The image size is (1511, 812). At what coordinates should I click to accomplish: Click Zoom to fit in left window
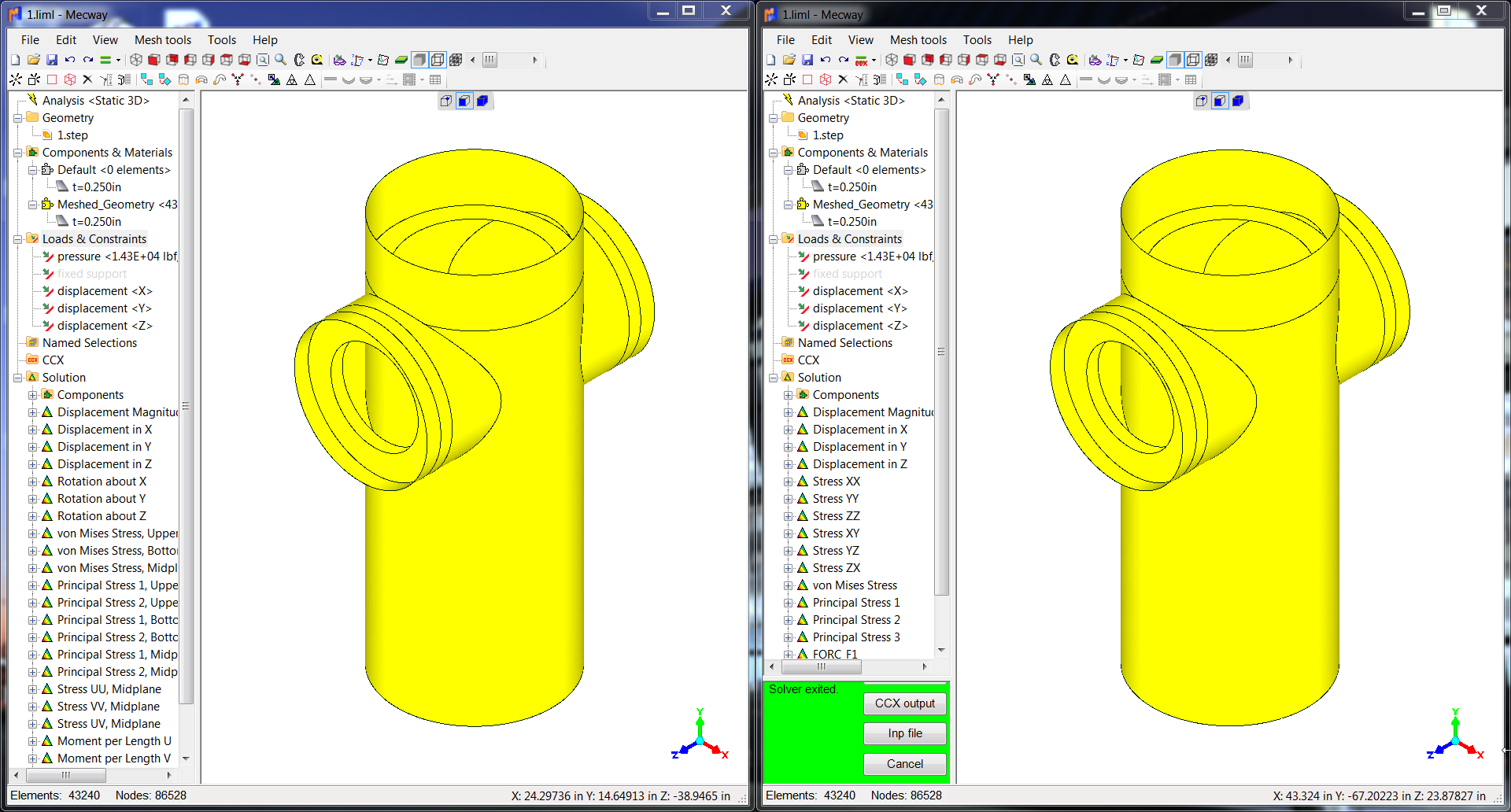pos(263,60)
